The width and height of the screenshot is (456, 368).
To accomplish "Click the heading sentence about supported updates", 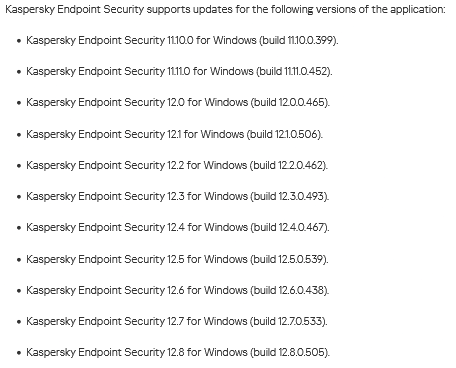I will pos(225,9).
